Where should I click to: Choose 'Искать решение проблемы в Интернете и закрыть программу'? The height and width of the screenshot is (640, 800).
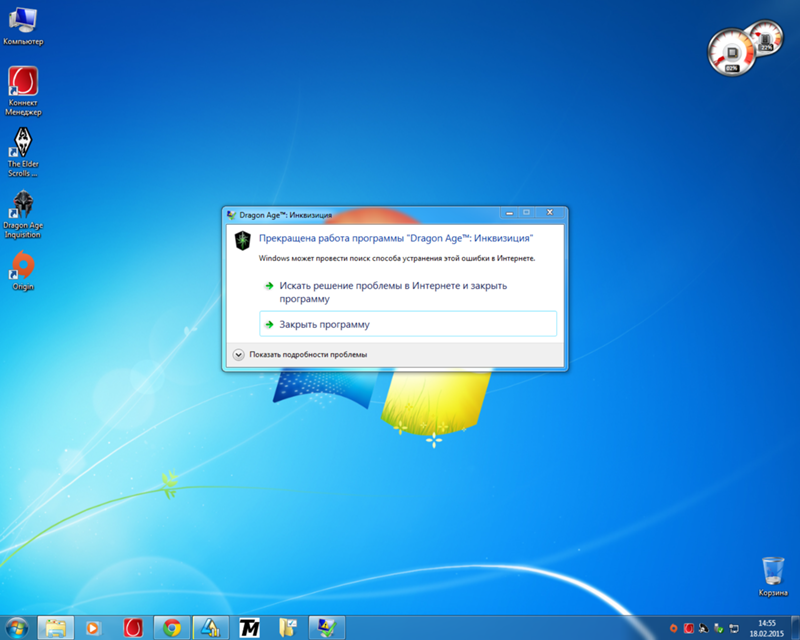[x=408, y=292]
